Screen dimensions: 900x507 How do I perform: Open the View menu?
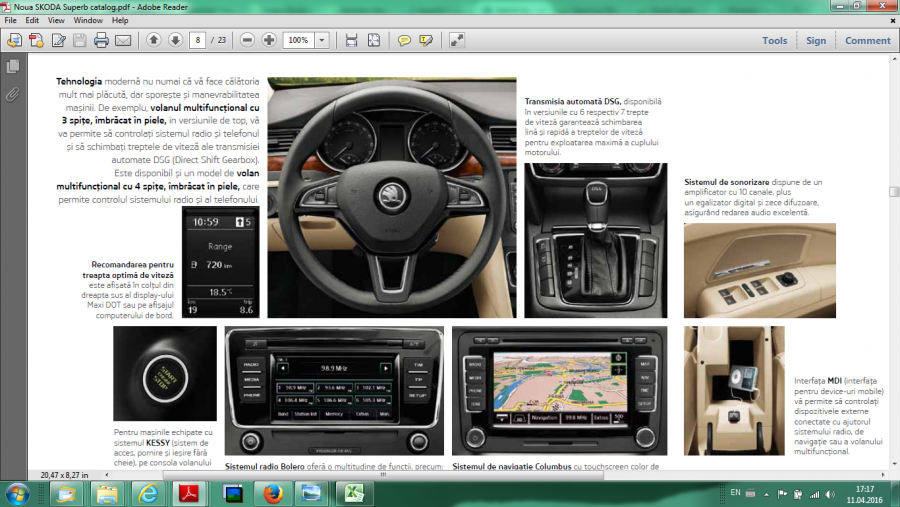click(x=56, y=20)
